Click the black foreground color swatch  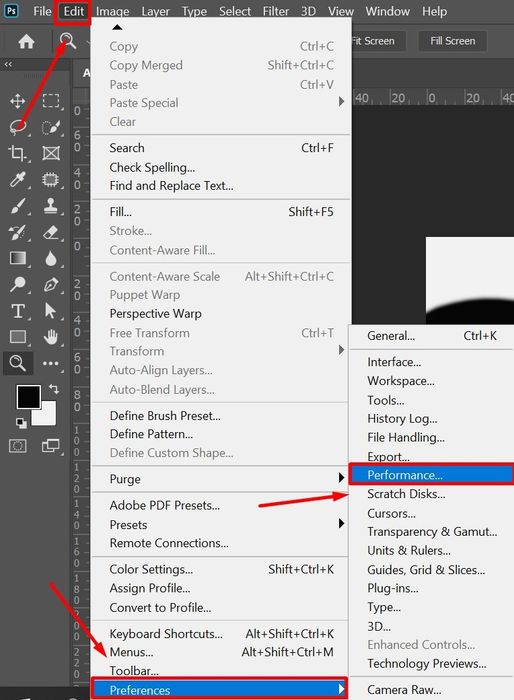click(x=29, y=396)
